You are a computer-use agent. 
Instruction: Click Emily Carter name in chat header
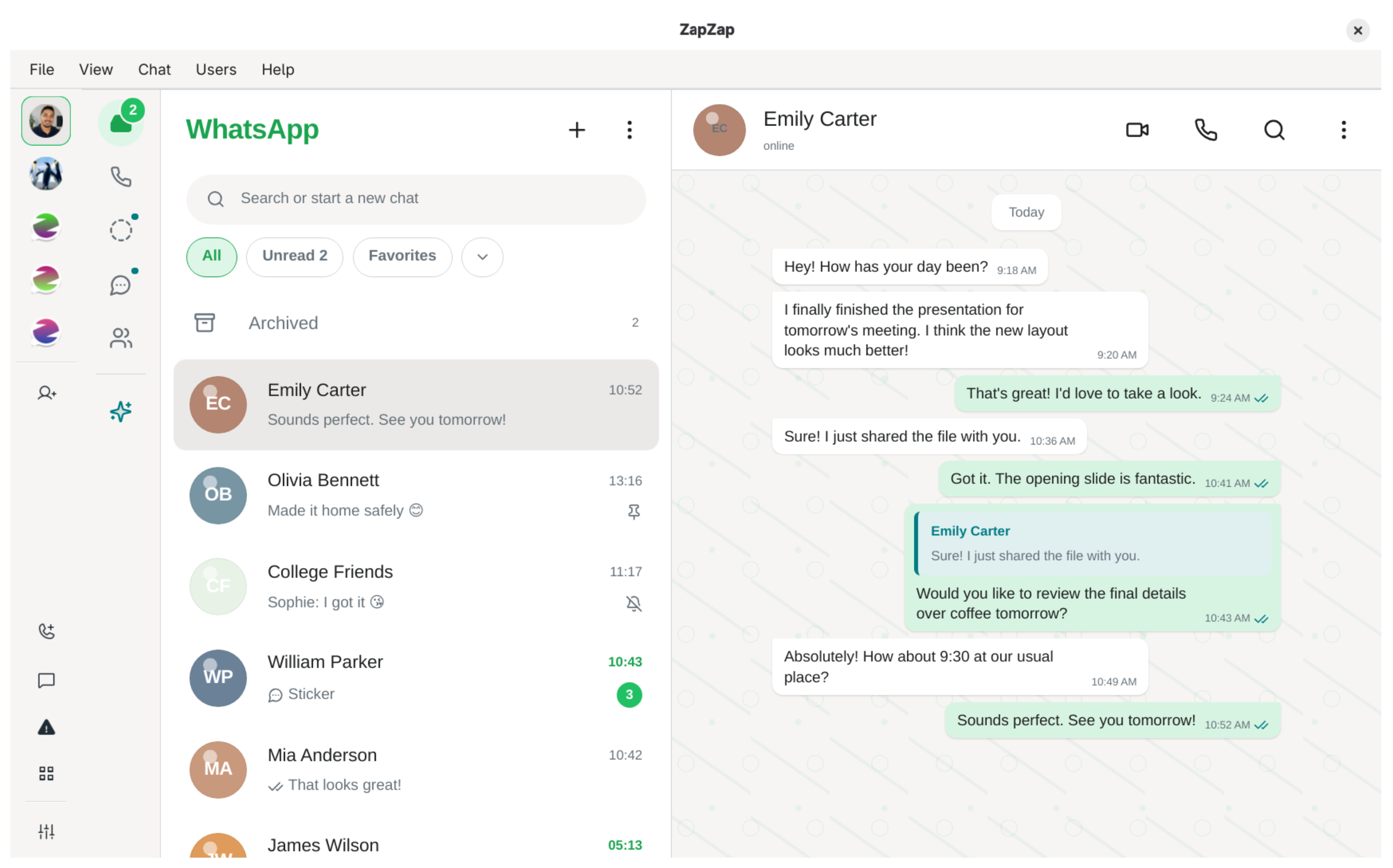[820, 119]
